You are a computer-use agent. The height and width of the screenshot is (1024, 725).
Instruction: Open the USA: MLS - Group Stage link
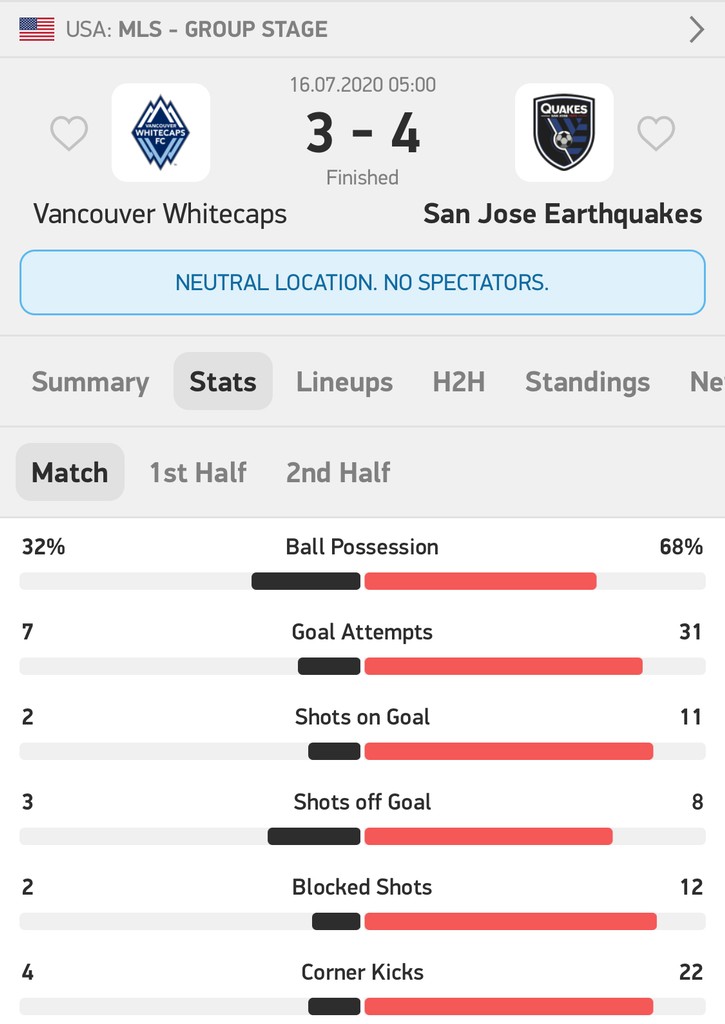197,29
